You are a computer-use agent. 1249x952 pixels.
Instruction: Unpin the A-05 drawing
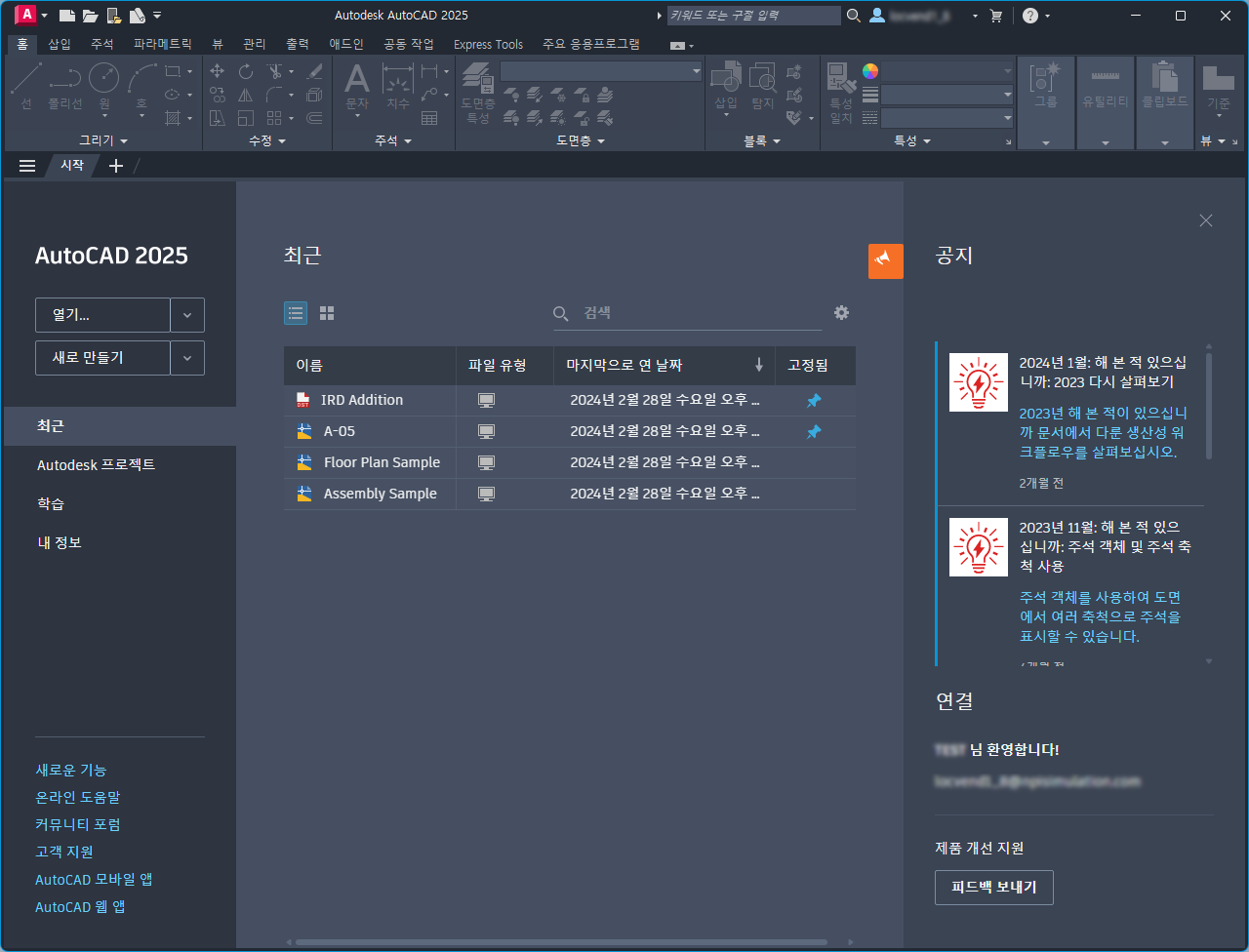(814, 432)
